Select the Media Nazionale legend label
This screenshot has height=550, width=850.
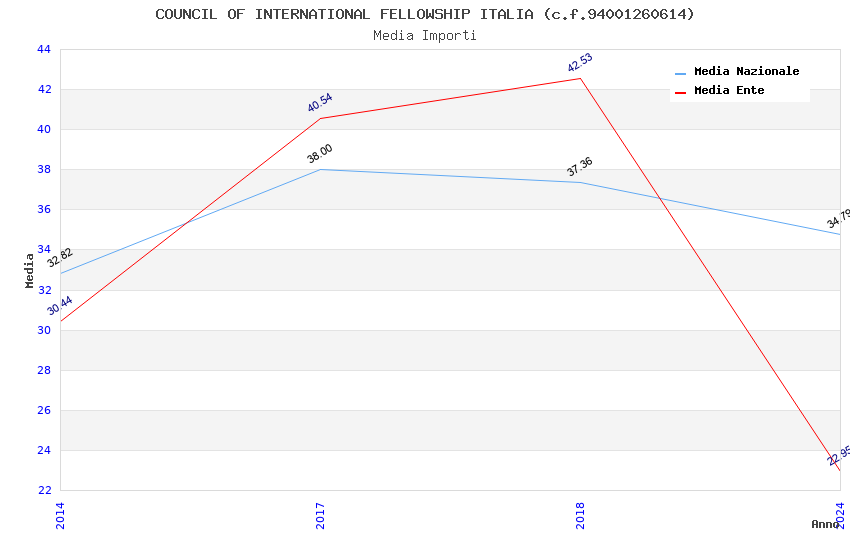tap(746, 72)
